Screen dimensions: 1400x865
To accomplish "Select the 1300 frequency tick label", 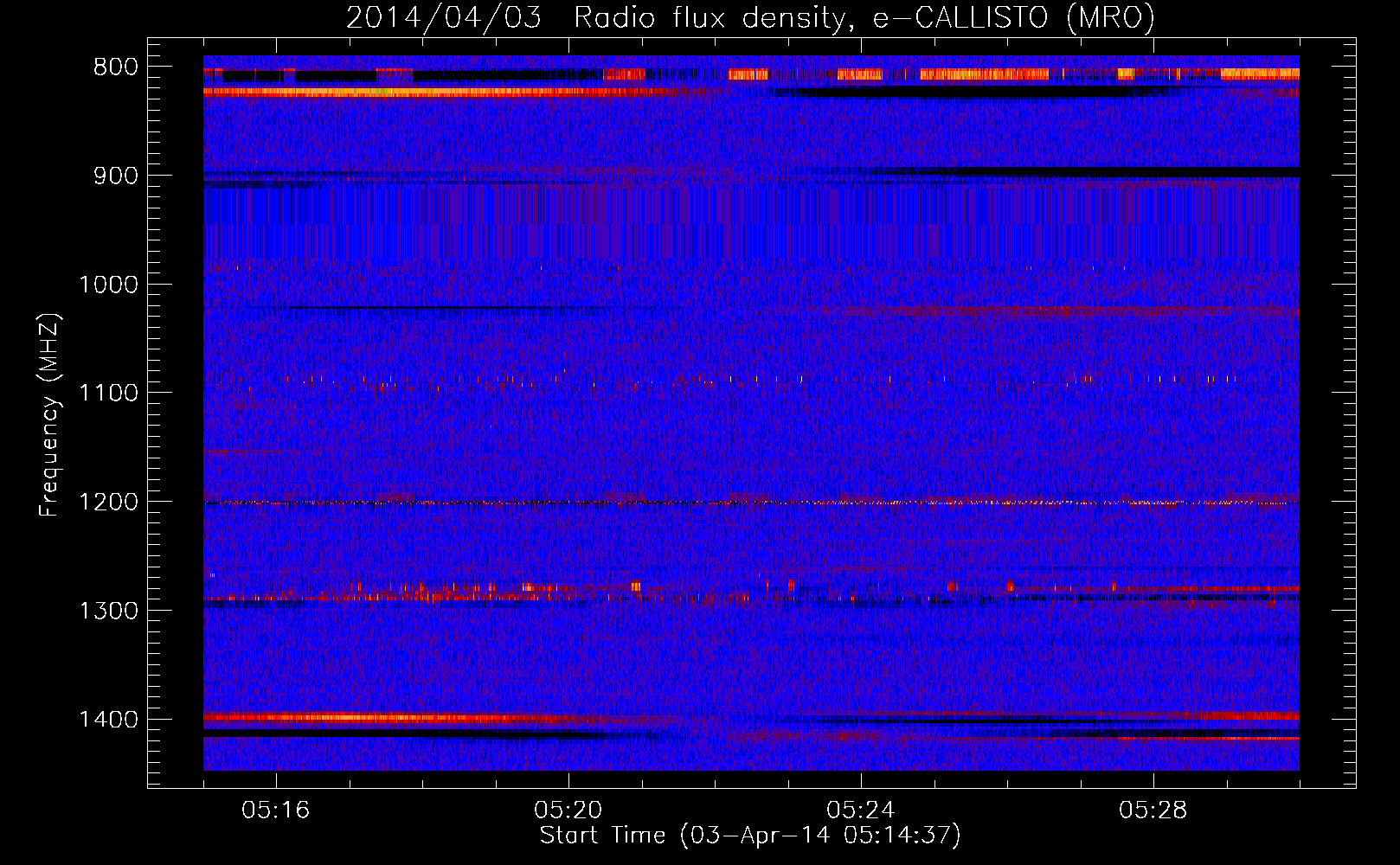I will click(108, 611).
